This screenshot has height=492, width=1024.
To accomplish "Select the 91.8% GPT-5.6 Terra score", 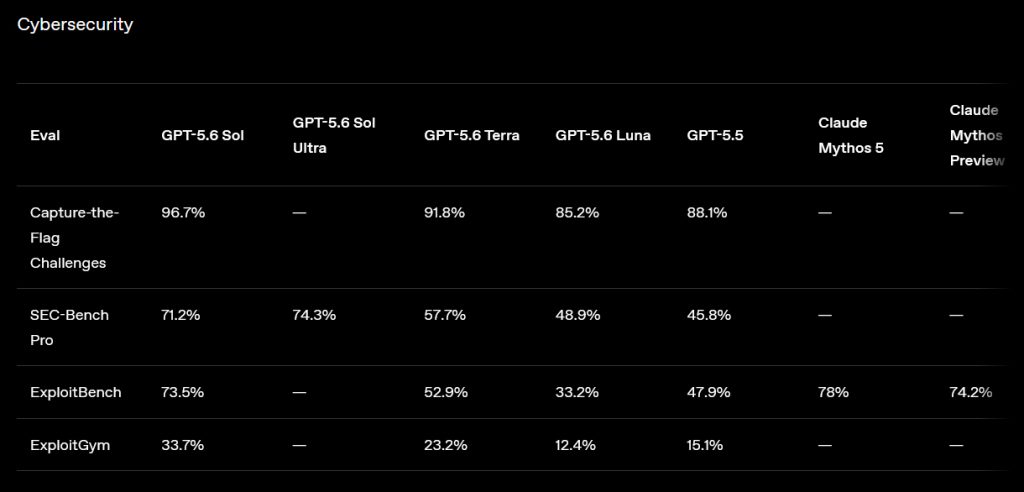I will pos(445,212).
